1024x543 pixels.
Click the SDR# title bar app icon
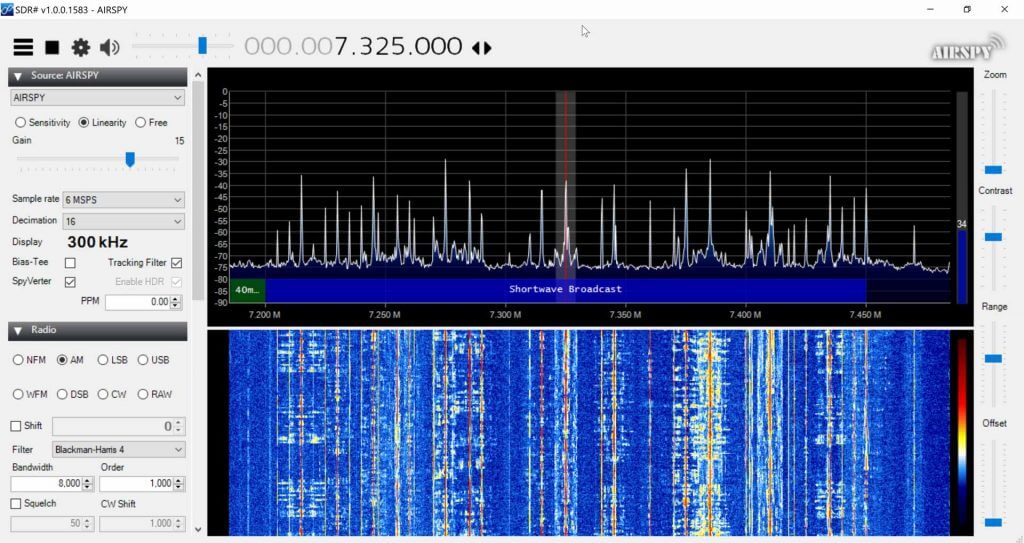[x=8, y=9]
